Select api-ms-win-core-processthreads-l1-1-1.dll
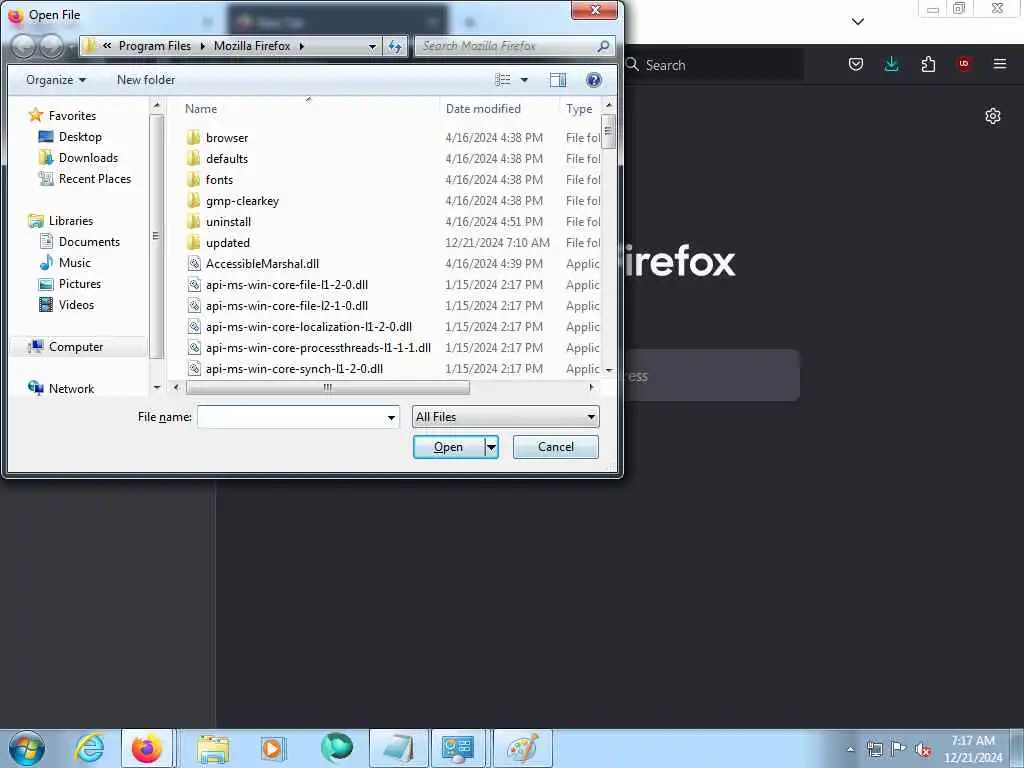1024x768 pixels. 318,347
